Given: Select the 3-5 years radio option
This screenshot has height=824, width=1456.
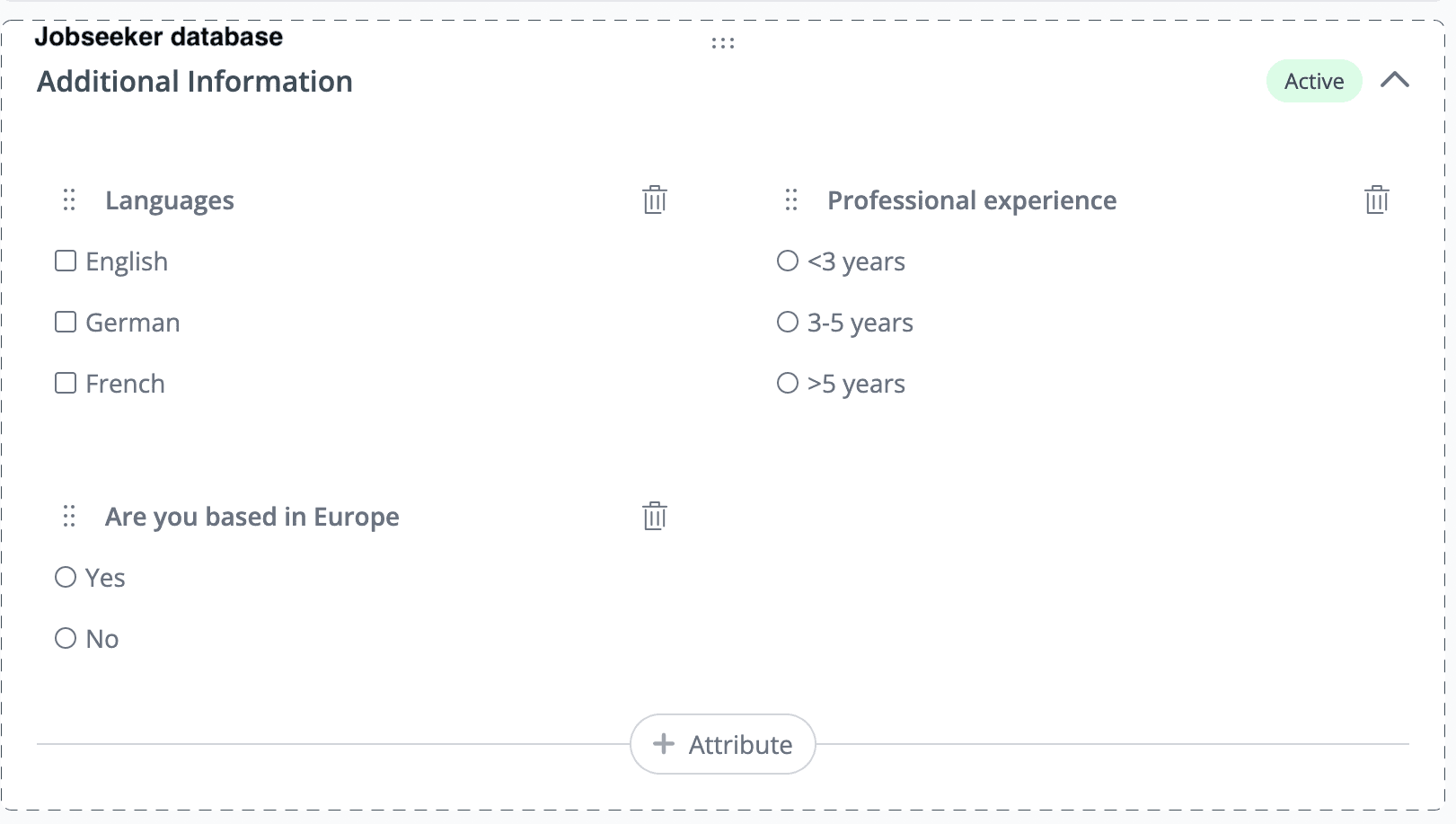Looking at the screenshot, I should point(787,322).
